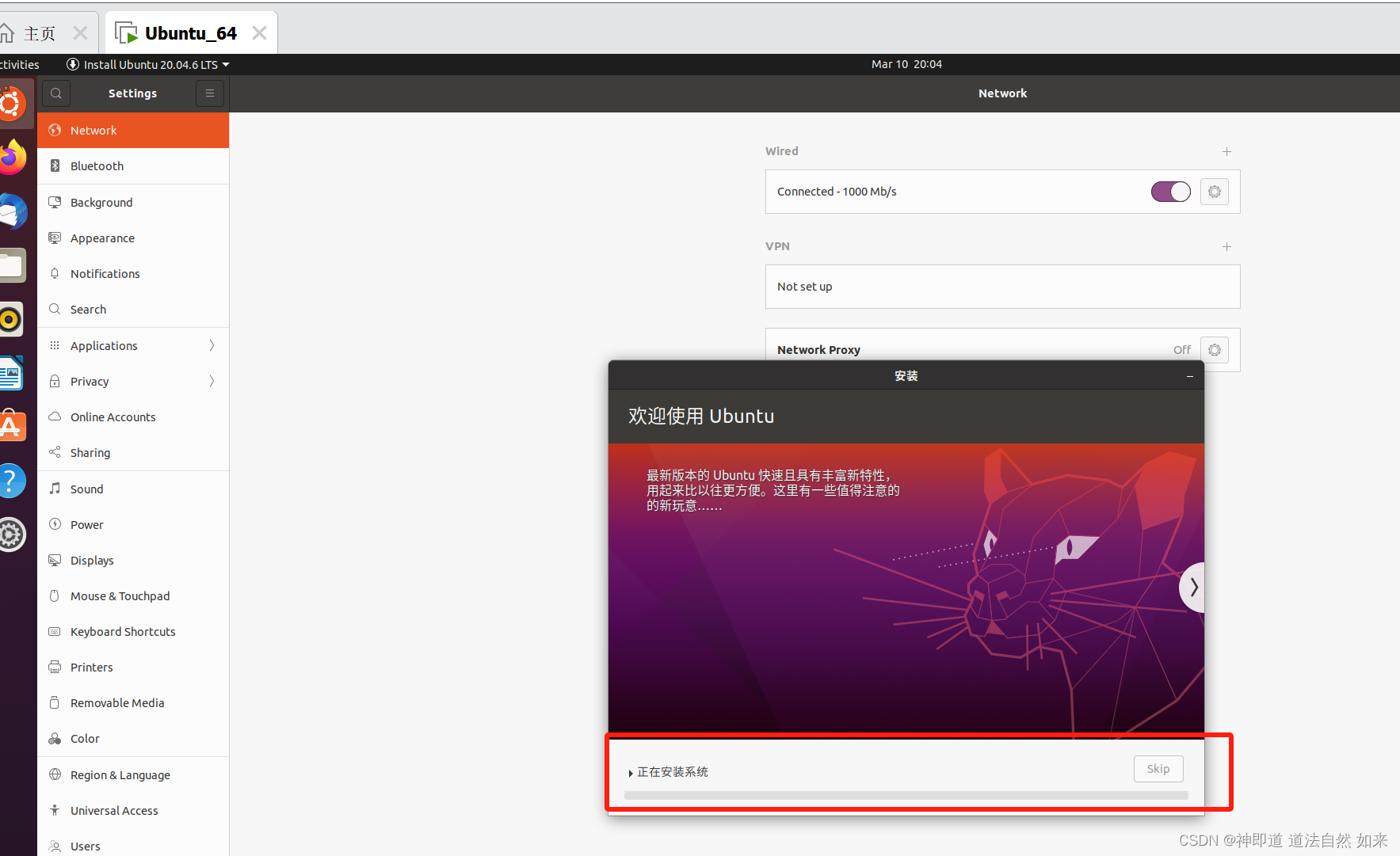Add a new VPN with the plus button
This screenshot has width=1400, height=856.
click(x=1226, y=246)
